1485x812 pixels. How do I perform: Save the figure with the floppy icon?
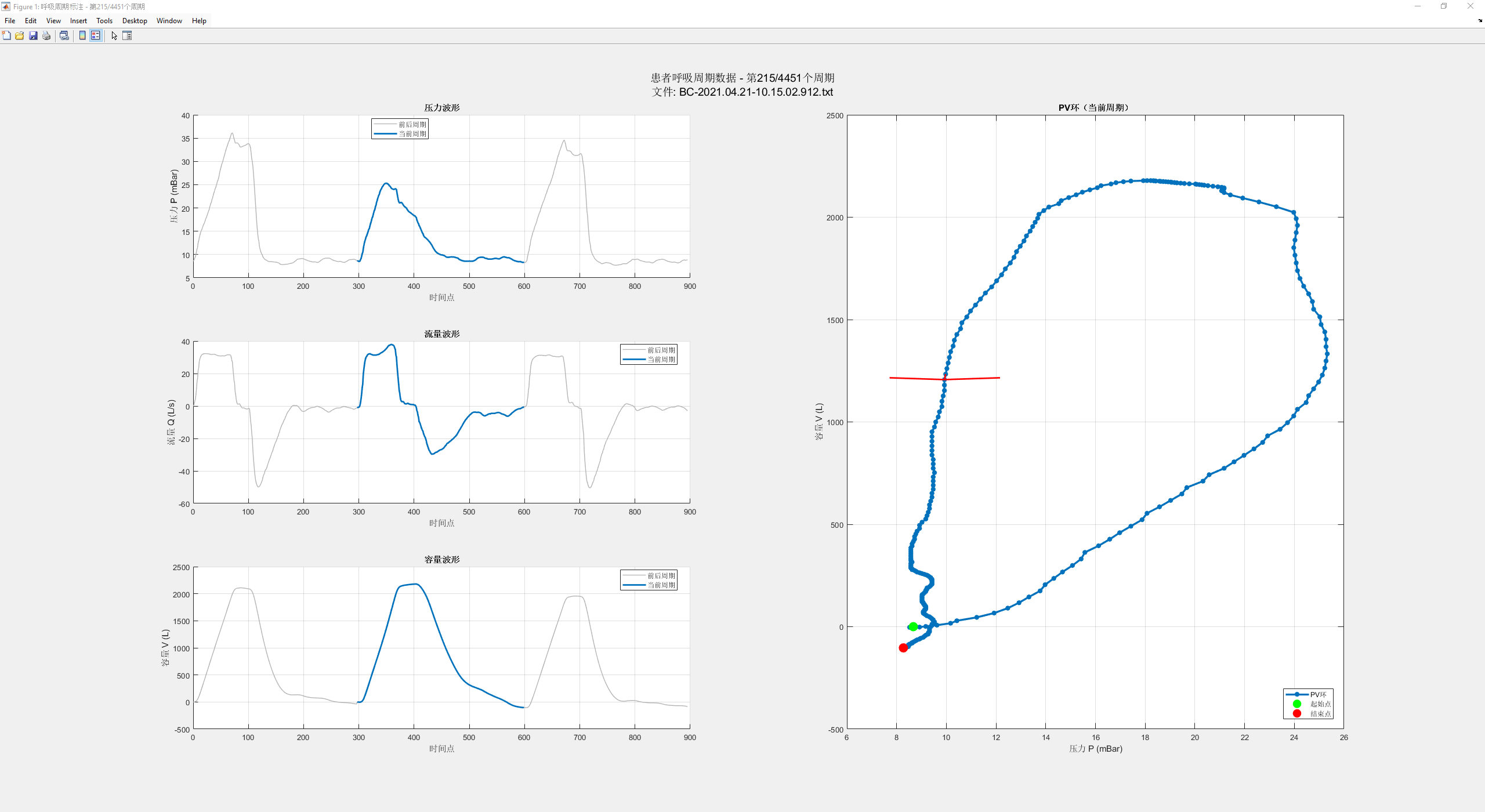[x=33, y=36]
